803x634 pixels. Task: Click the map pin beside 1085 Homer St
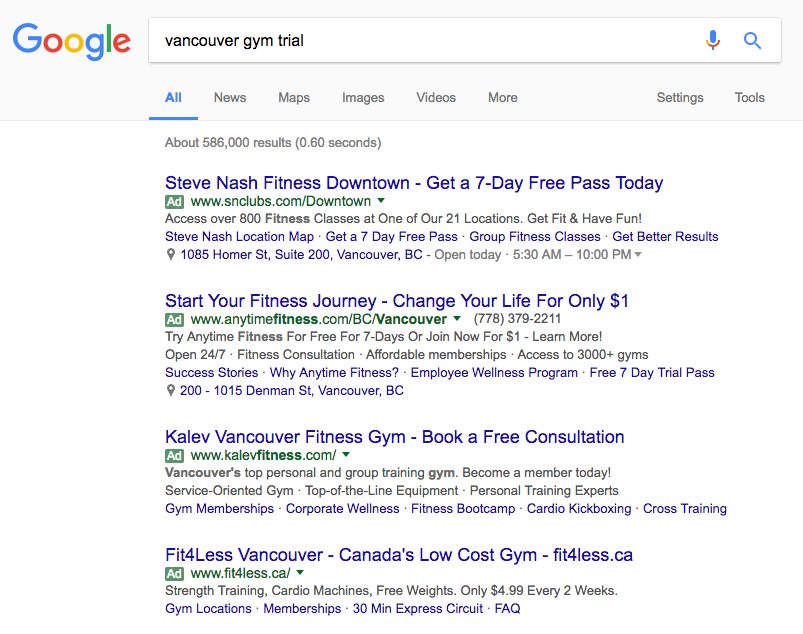pyautogui.click(x=171, y=255)
